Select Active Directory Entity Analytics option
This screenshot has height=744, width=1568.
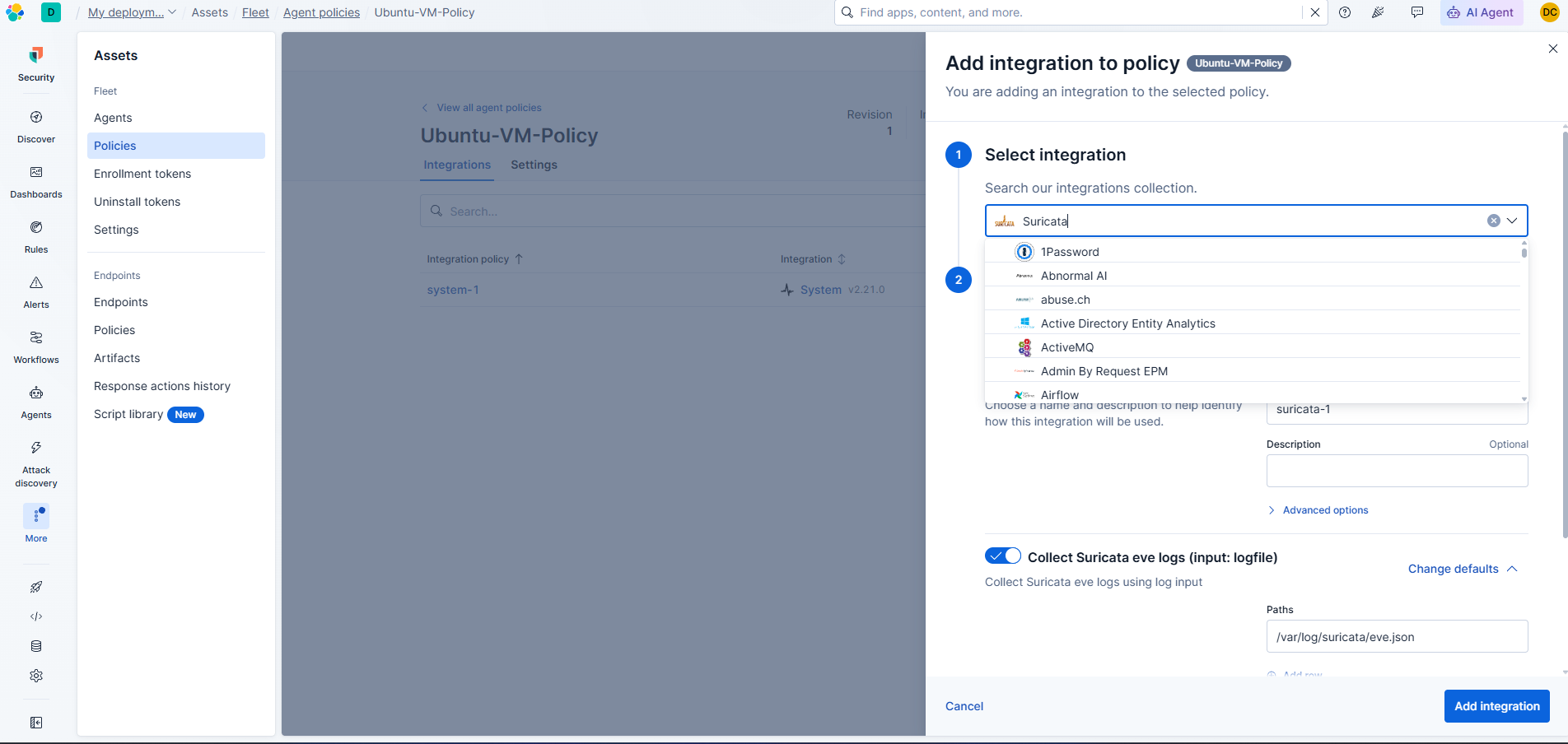(x=1253, y=323)
